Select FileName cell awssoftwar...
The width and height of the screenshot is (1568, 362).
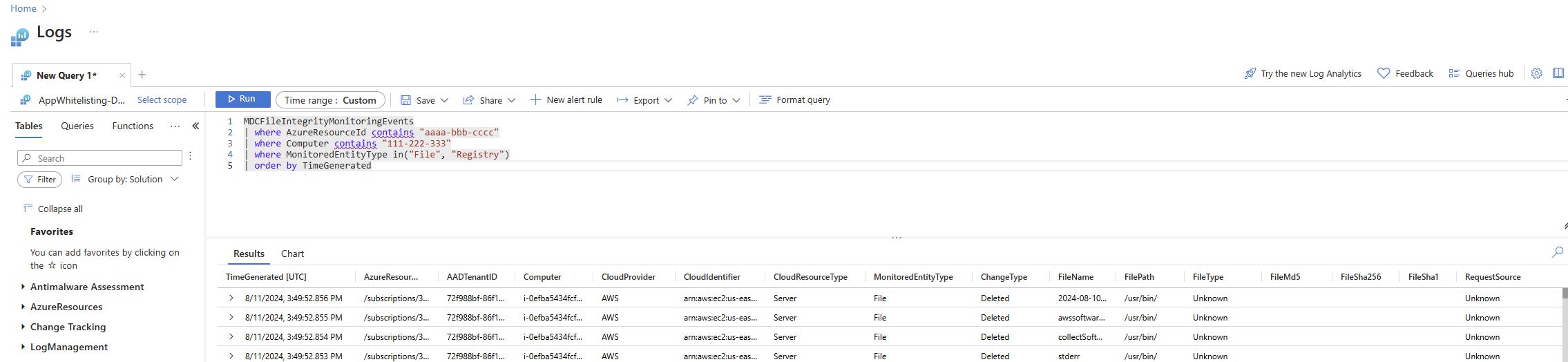point(1081,318)
